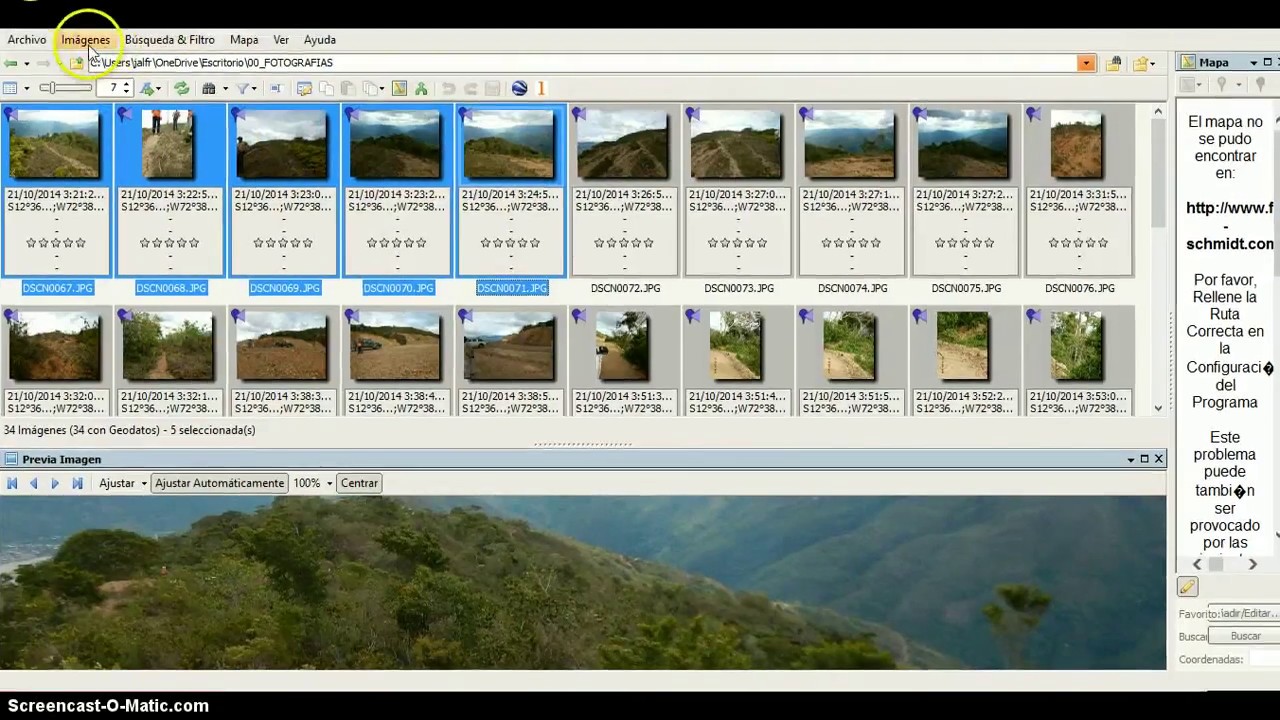Expand the view mode dropdown arrow
The width and height of the screenshot is (1280, 720).
pos(27,88)
